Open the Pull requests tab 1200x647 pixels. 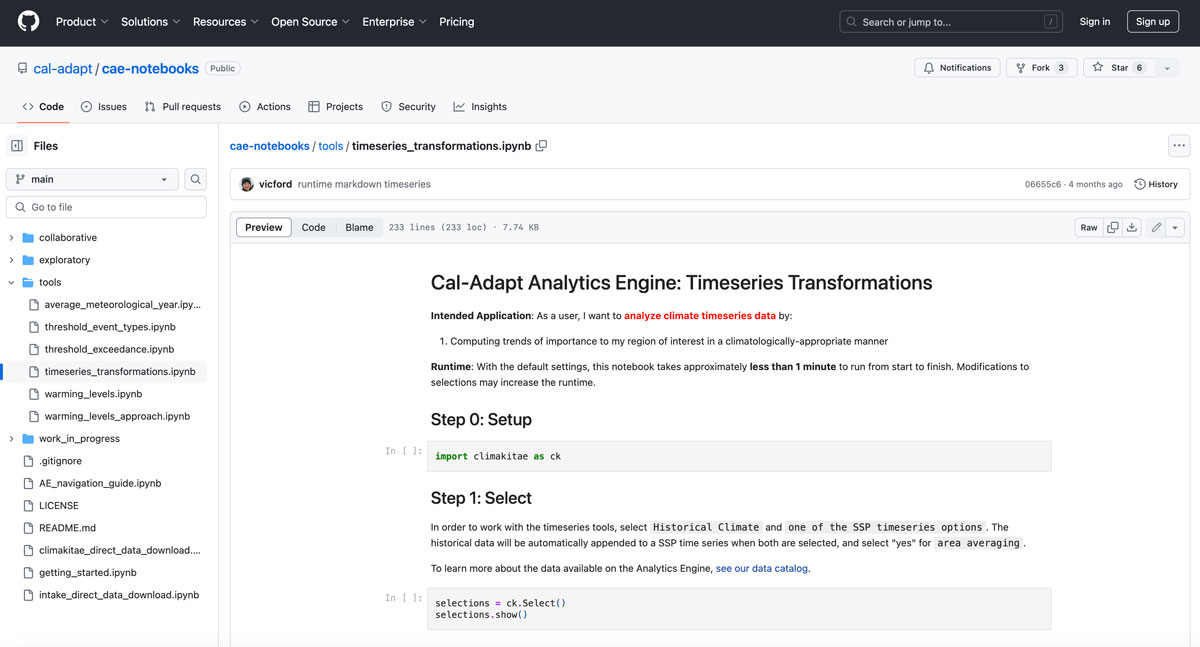182,106
